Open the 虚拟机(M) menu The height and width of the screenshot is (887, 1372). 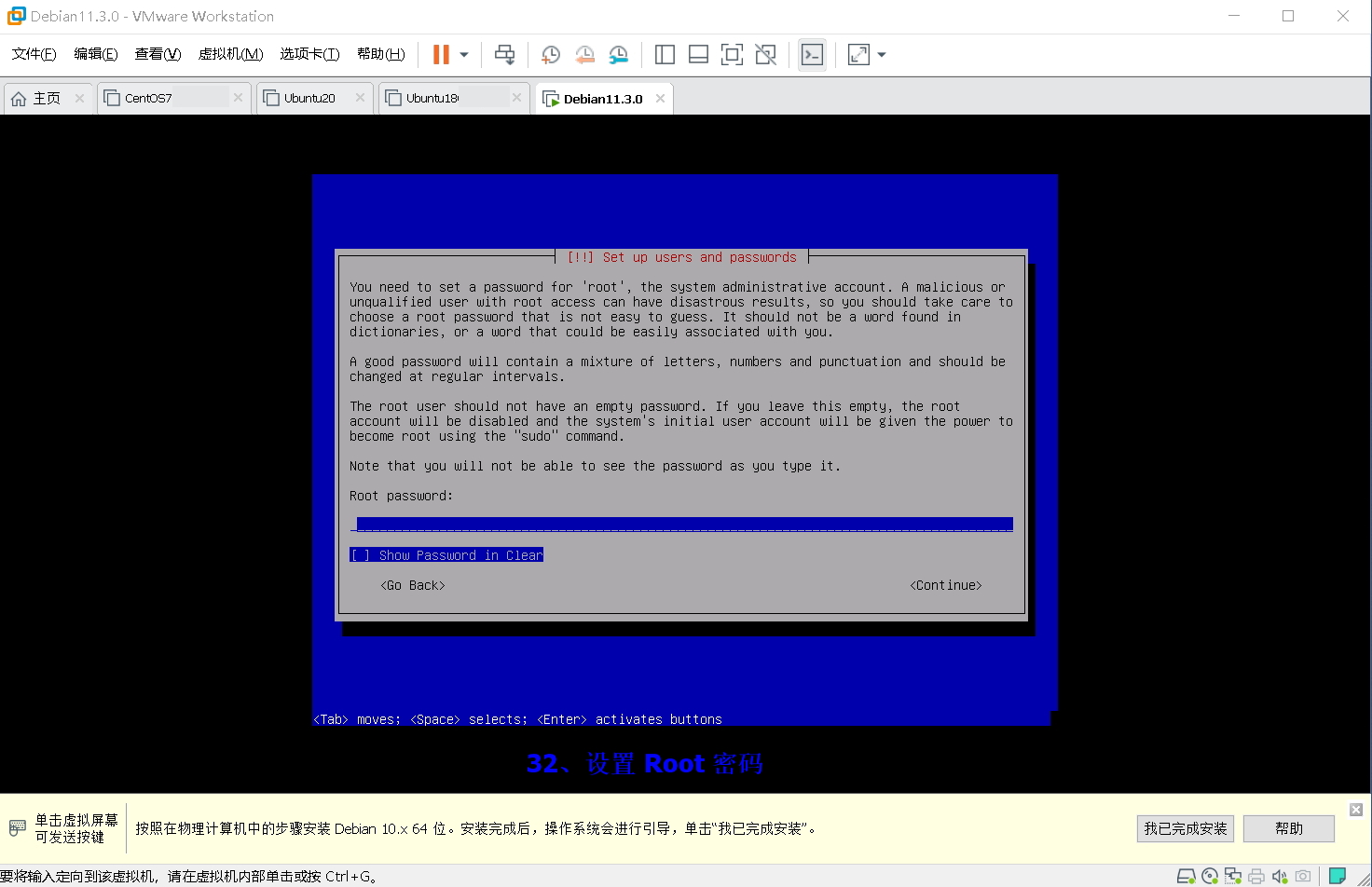click(x=230, y=54)
